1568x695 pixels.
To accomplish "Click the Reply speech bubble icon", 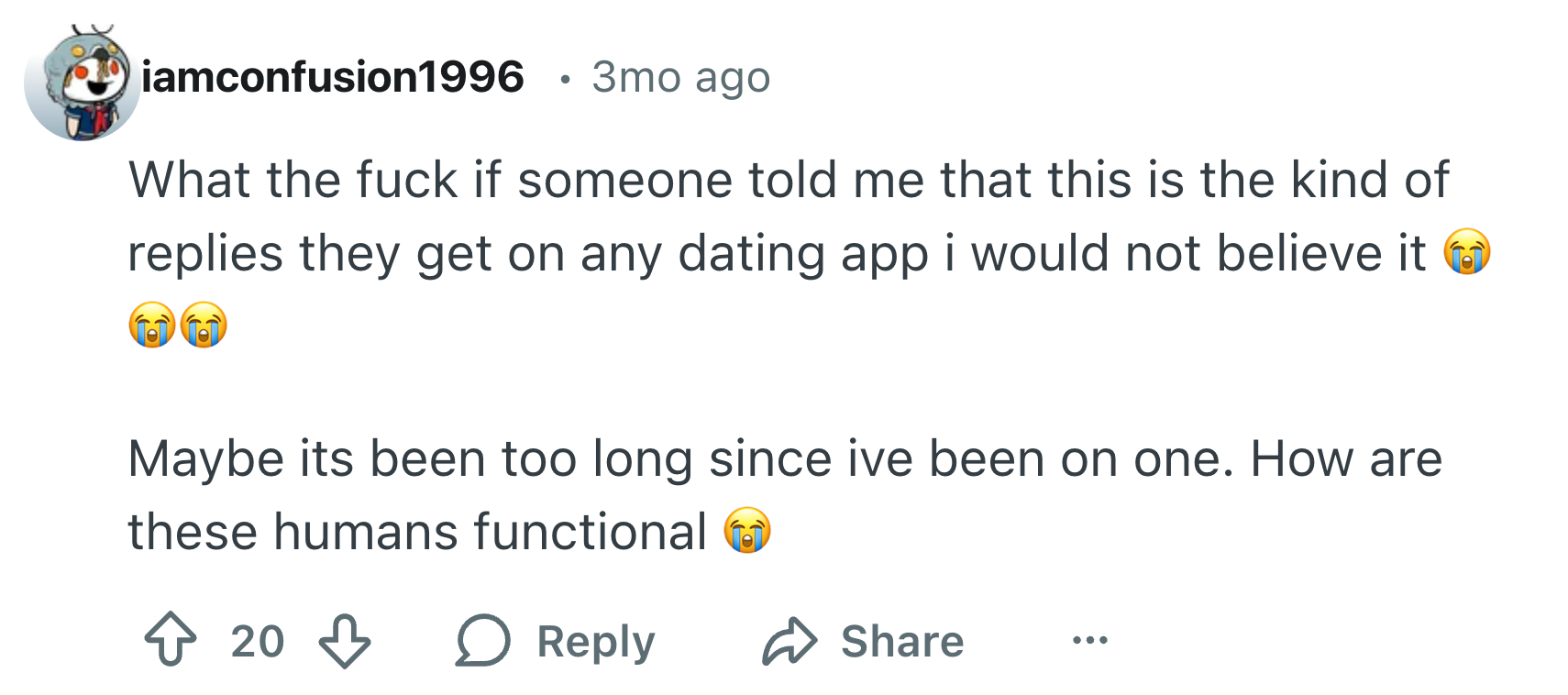I will 482,640.
